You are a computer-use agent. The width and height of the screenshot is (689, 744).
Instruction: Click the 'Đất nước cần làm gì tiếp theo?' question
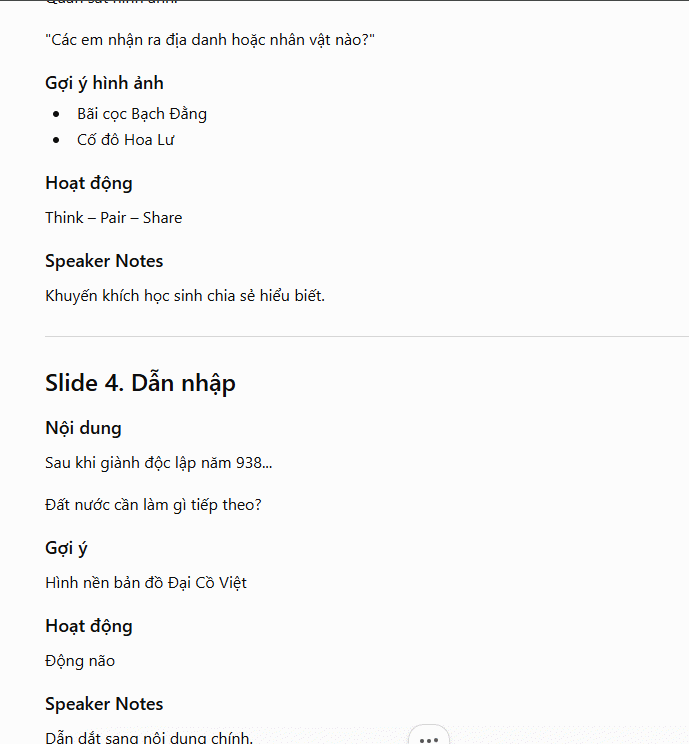[153, 504]
